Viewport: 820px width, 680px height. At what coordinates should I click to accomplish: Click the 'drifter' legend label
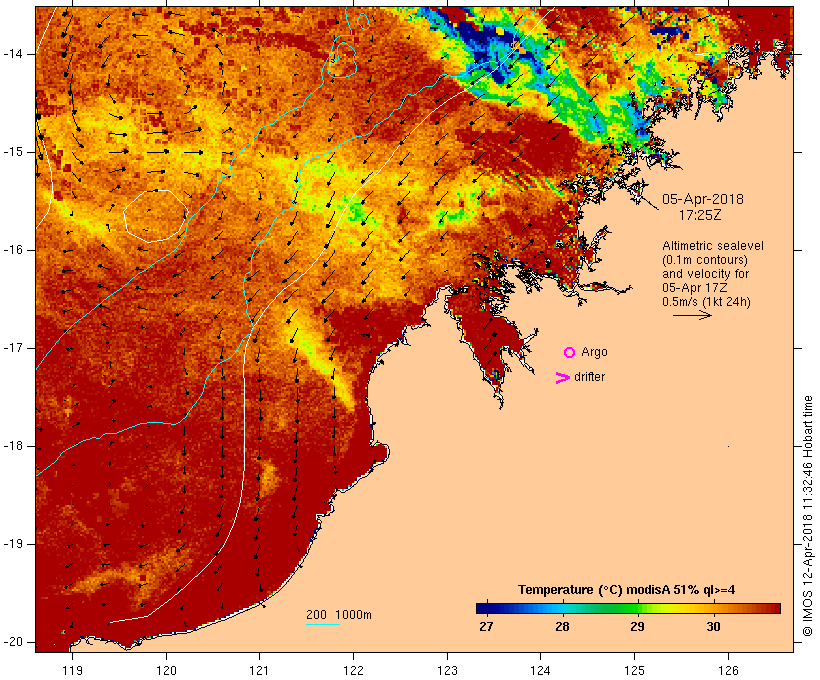pyautogui.click(x=589, y=377)
